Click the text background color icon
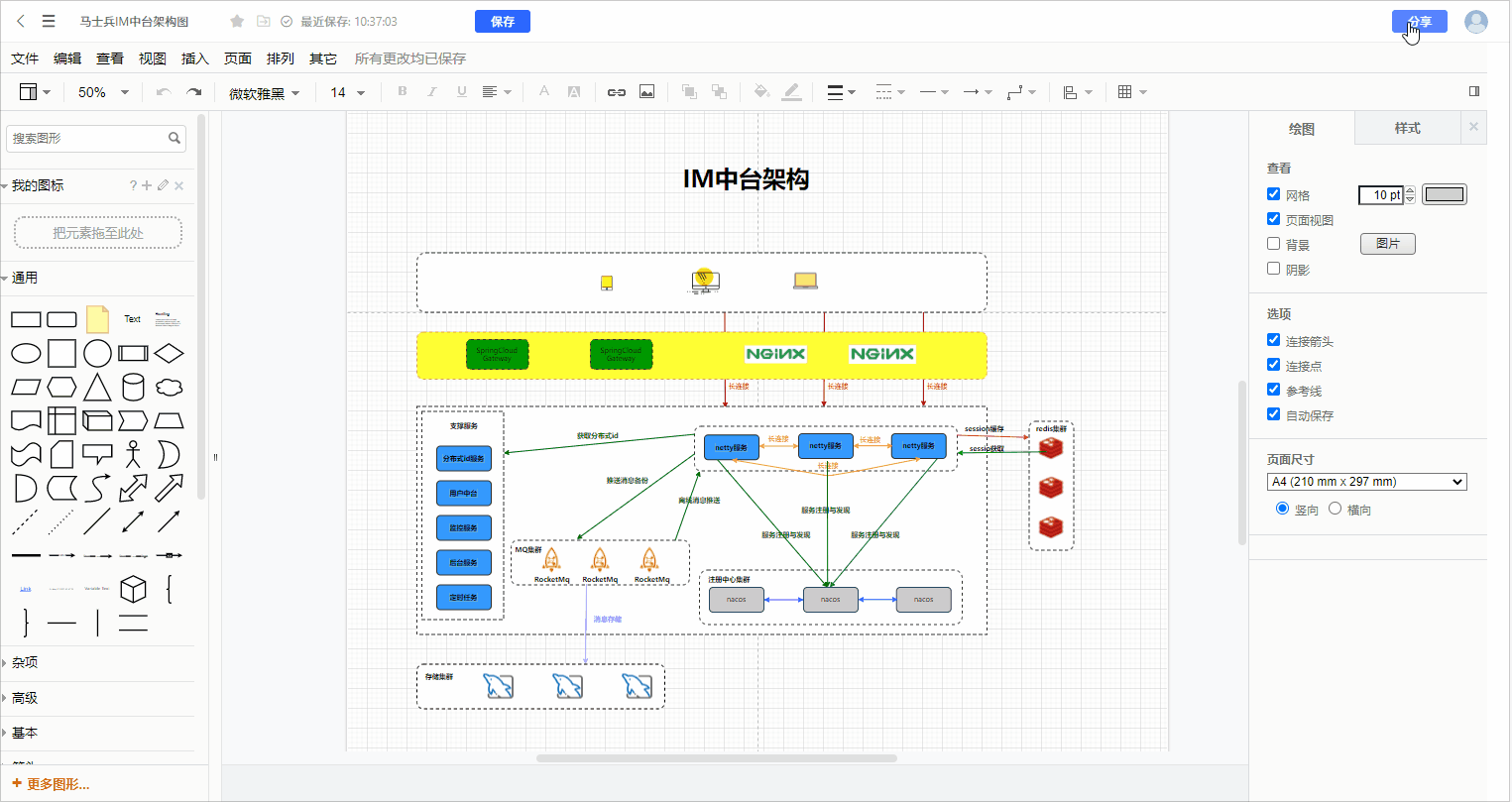The height and width of the screenshot is (802, 1512). pyautogui.click(x=574, y=92)
